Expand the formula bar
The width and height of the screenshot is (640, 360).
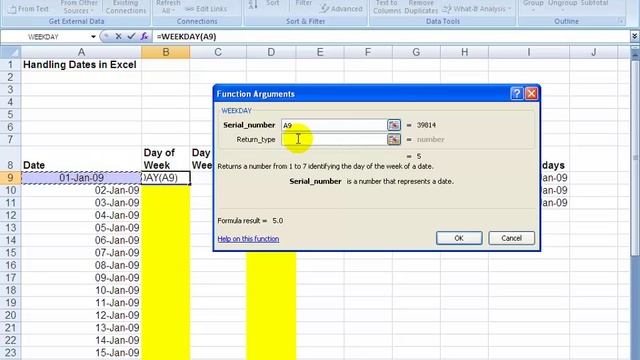[x=634, y=37]
